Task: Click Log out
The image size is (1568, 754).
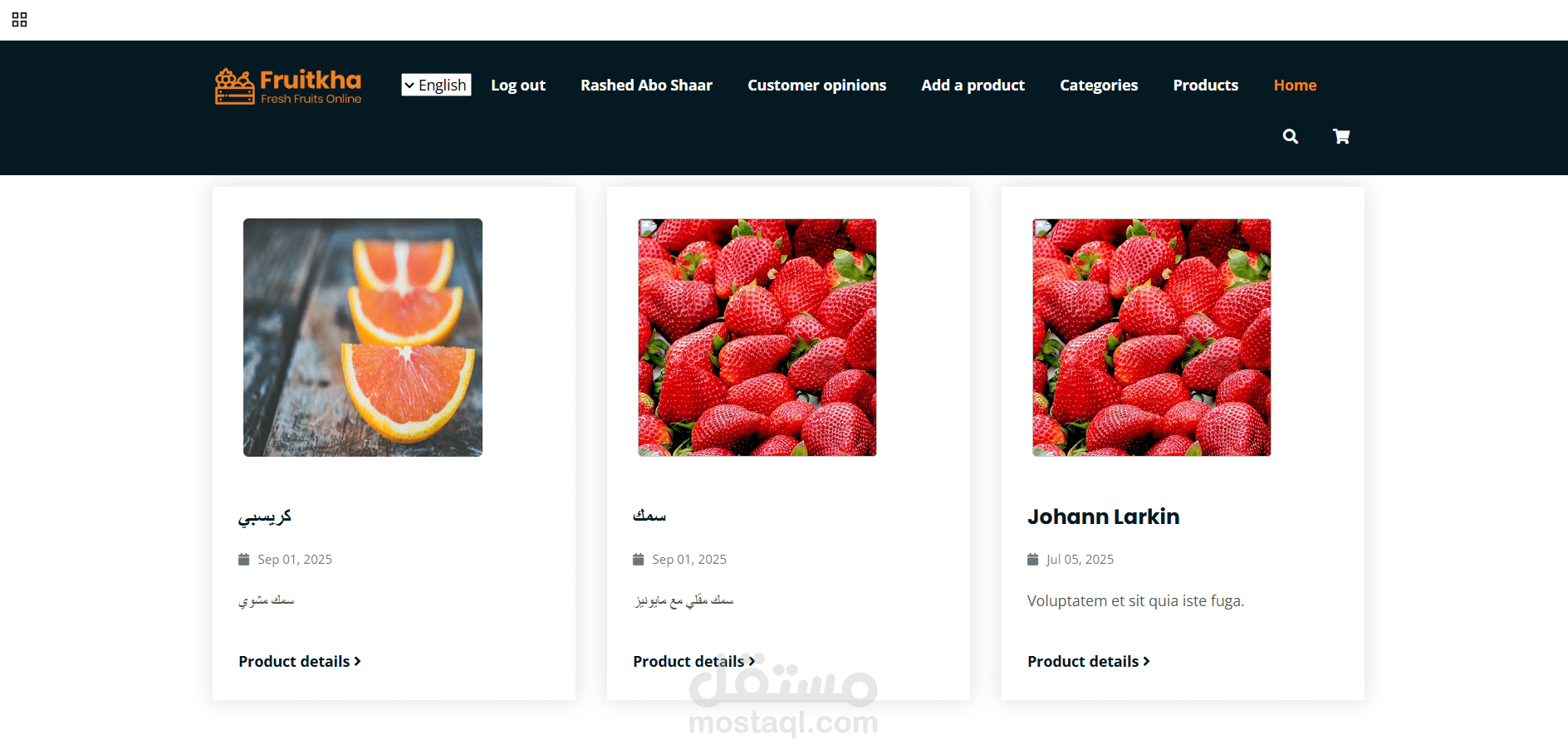Action: (x=518, y=85)
